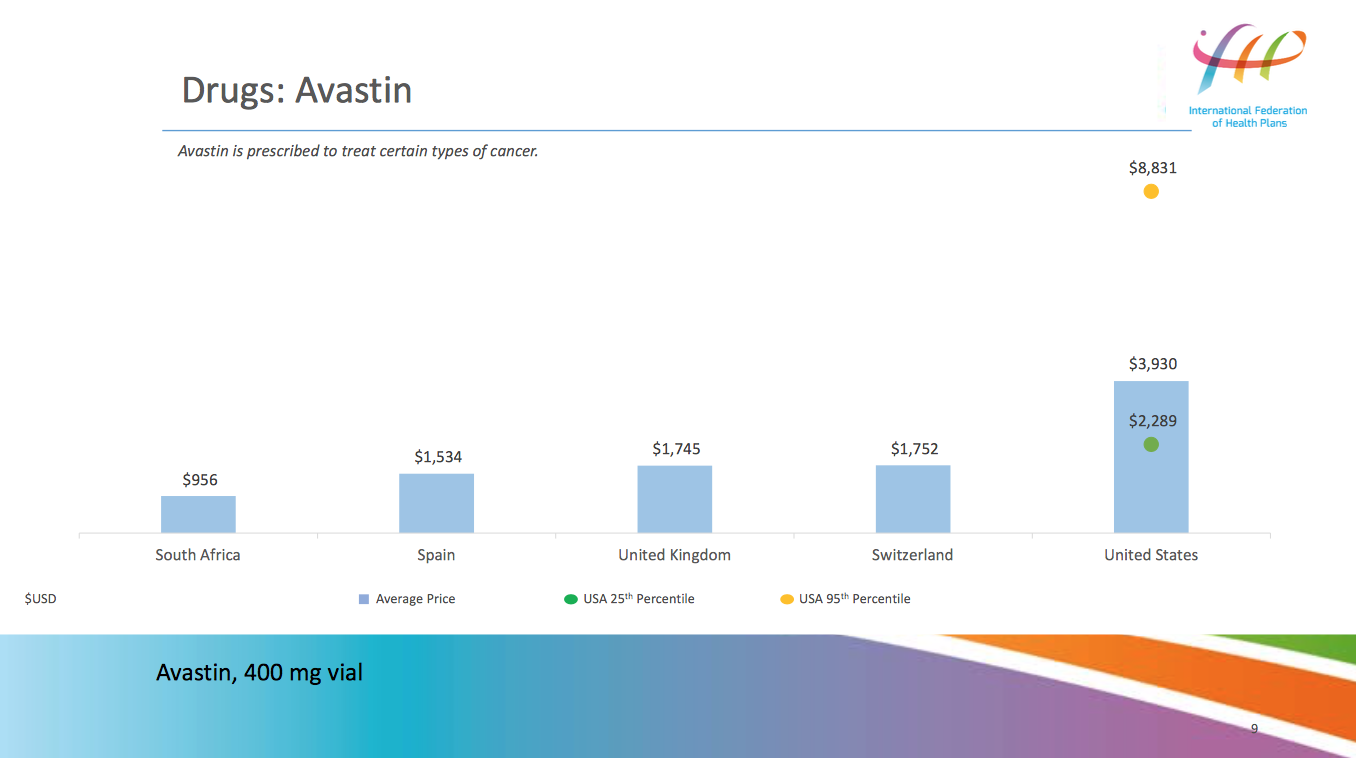Click the Average Price legend text
Viewport: 1356px width, 758px height.
(x=415, y=599)
